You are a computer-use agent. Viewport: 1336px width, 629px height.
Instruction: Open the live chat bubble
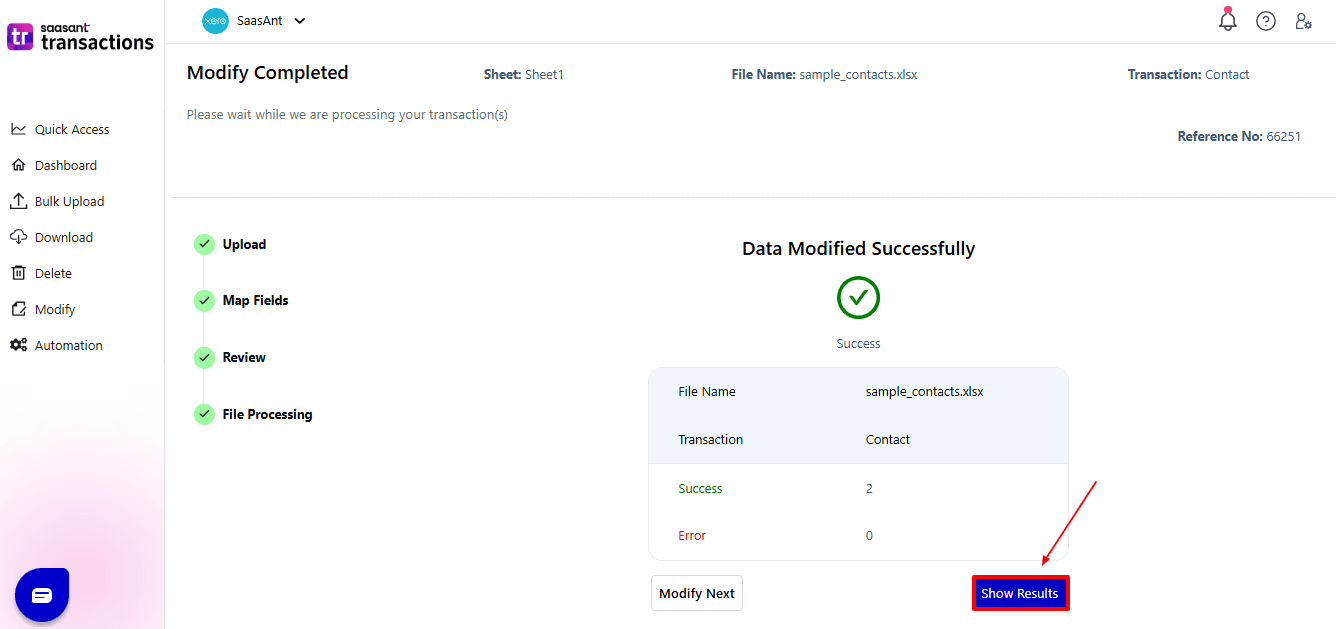tap(41, 594)
